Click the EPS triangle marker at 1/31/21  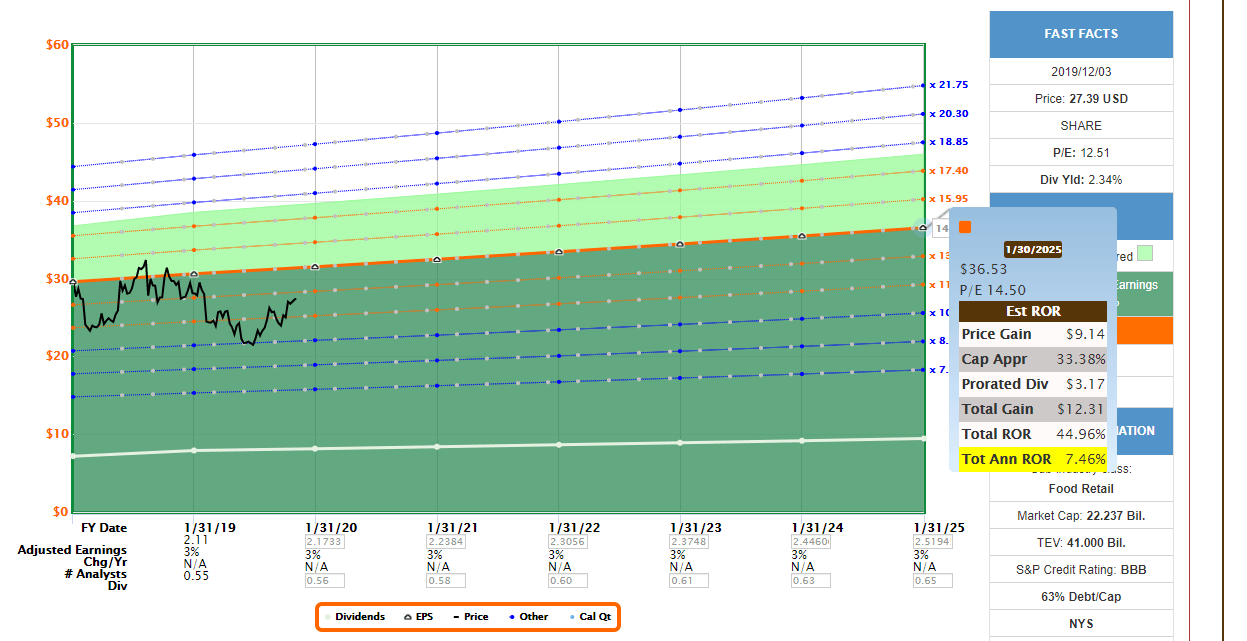[x=437, y=259]
